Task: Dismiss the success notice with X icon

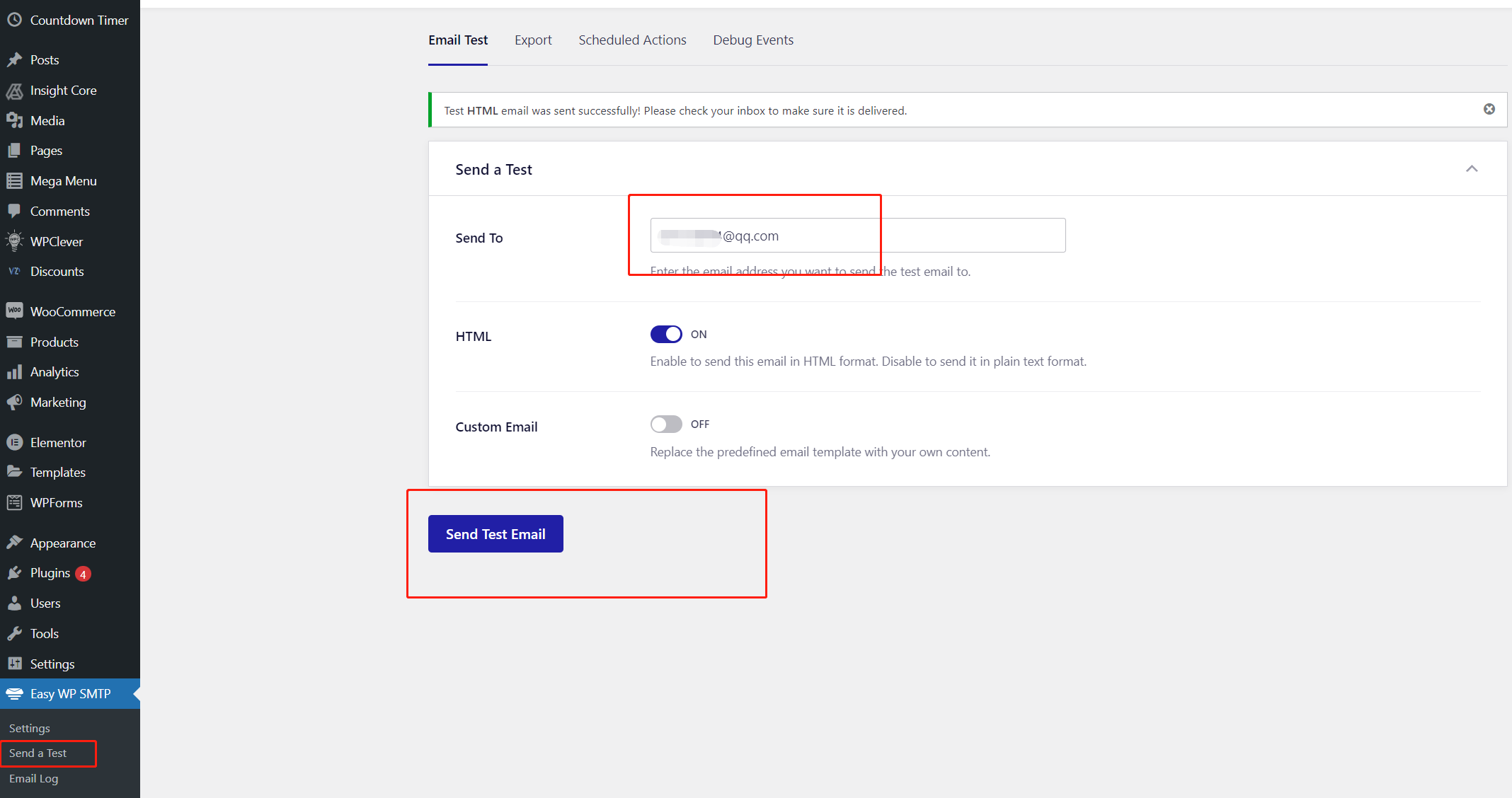Action: 1489,109
